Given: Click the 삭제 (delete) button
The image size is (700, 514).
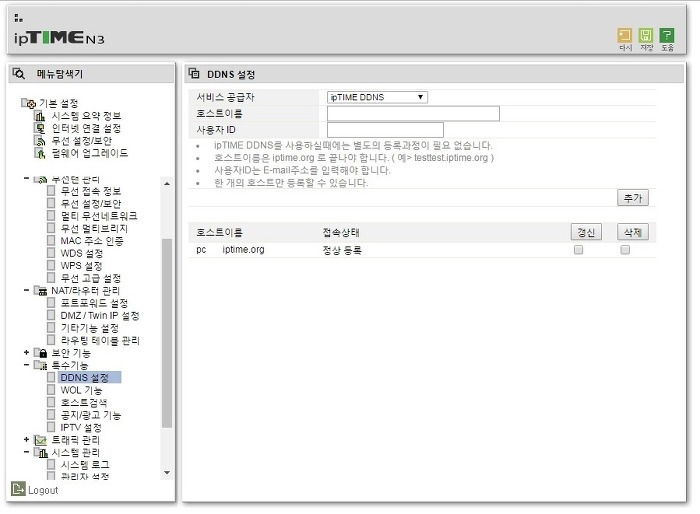Looking at the screenshot, I should click(x=633, y=232).
